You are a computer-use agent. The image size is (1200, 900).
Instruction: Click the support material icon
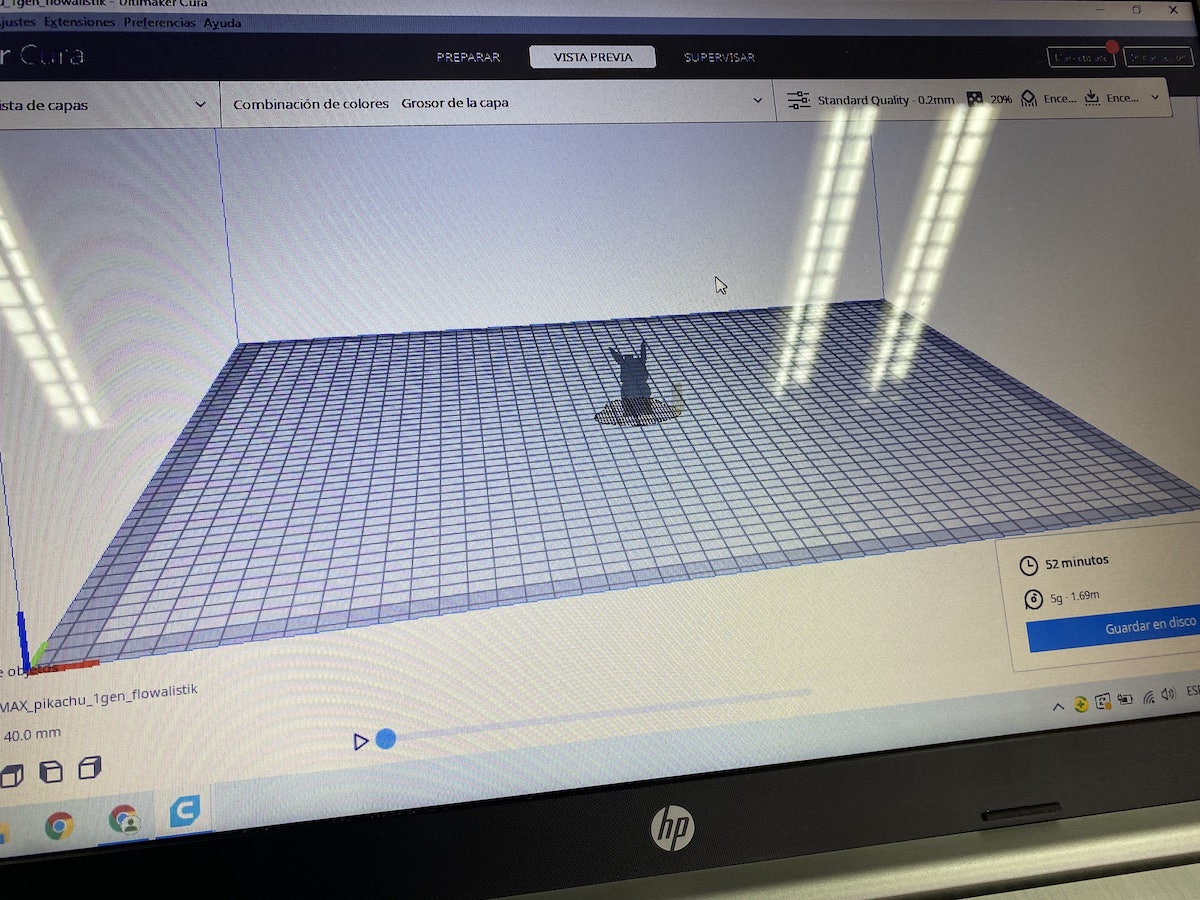(1028, 99)
